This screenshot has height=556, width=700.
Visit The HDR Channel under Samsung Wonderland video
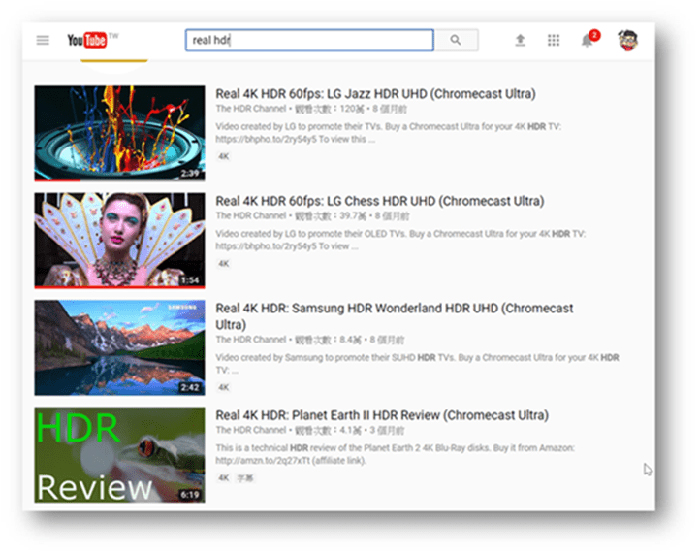(x=250, y=340)
